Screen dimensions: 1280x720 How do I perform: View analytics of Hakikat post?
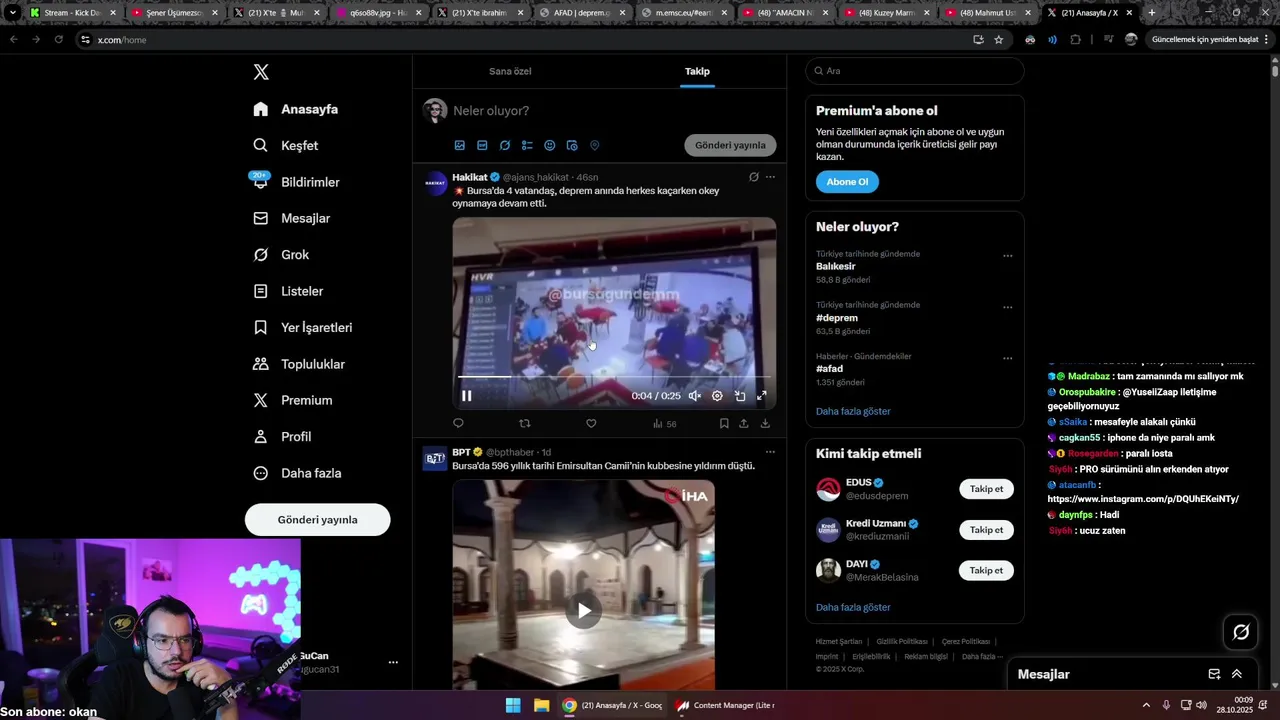click(664, 424)
